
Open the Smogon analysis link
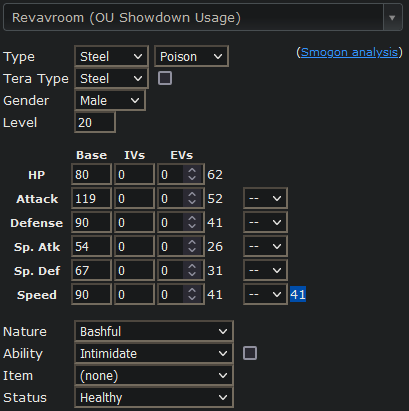pyautogui.click(x=349, y=52)
